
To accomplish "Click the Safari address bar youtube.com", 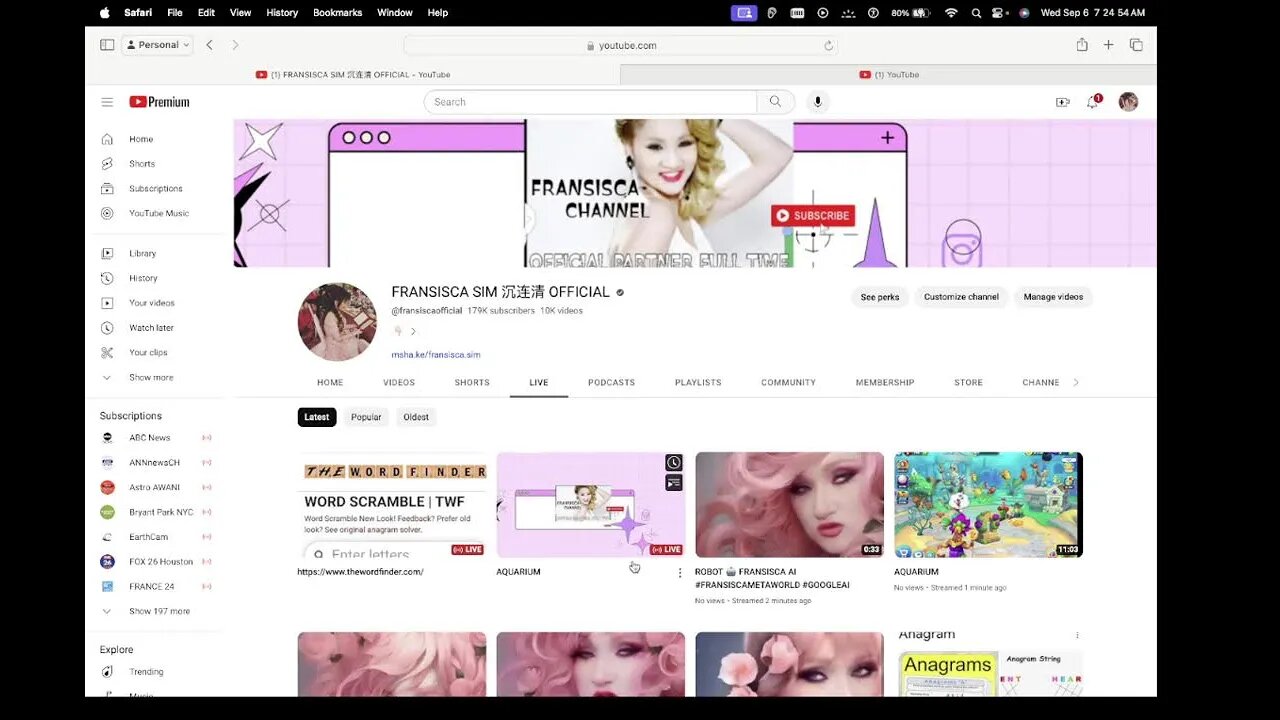I will [x=620, y=45].
